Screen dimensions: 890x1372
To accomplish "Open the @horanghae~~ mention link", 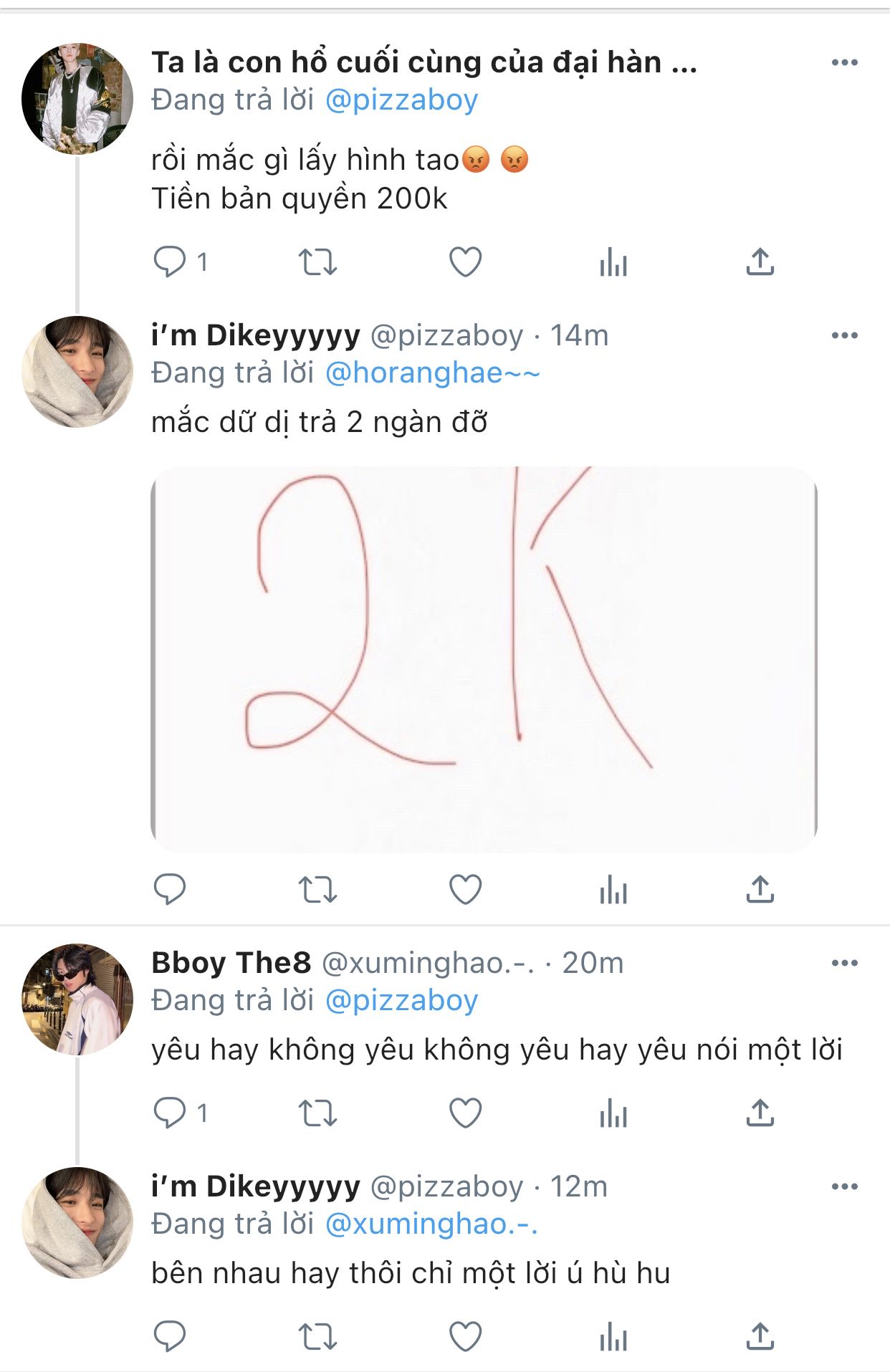I will [432, 373].
